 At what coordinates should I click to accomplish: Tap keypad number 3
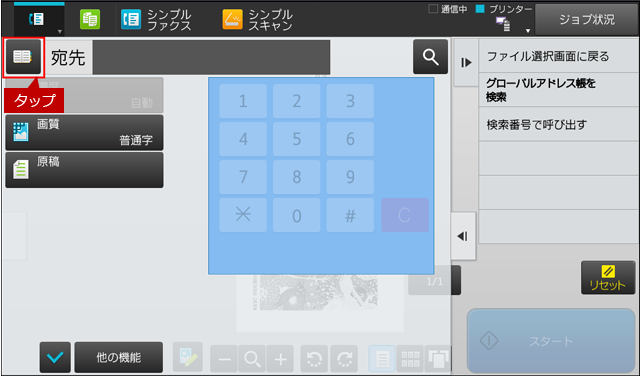click(x=350, y=101)
